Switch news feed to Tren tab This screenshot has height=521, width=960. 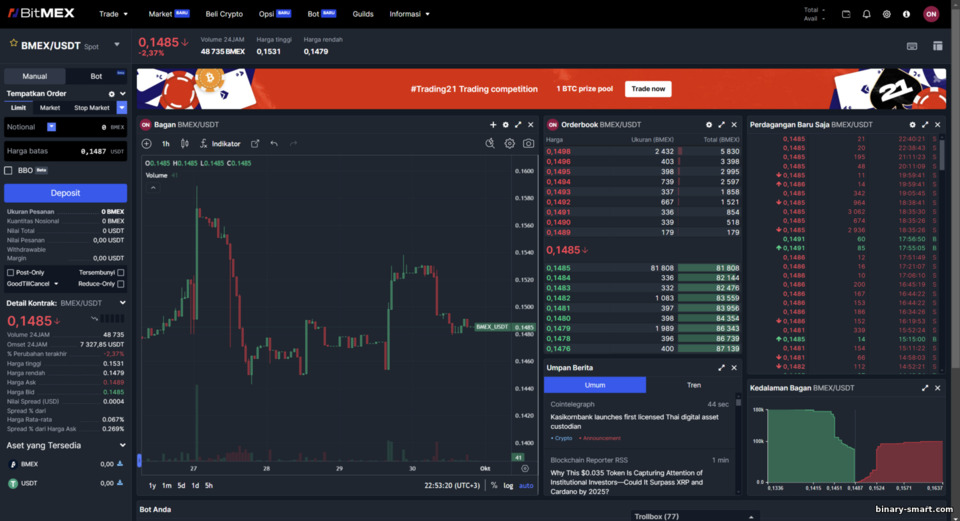click(693, 385)
